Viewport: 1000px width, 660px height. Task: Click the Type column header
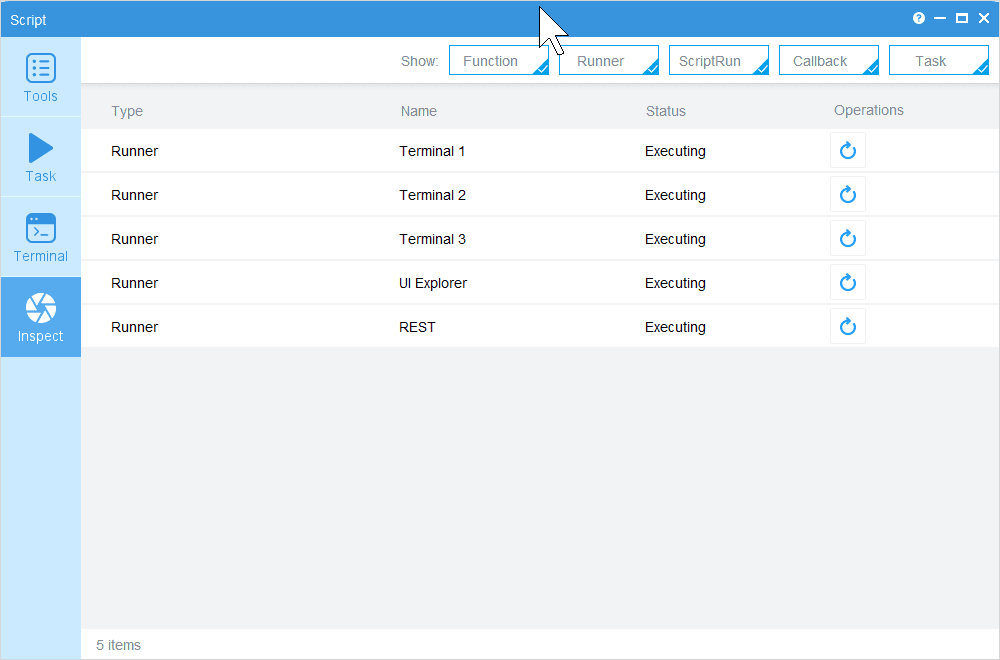tap(127, 111)
